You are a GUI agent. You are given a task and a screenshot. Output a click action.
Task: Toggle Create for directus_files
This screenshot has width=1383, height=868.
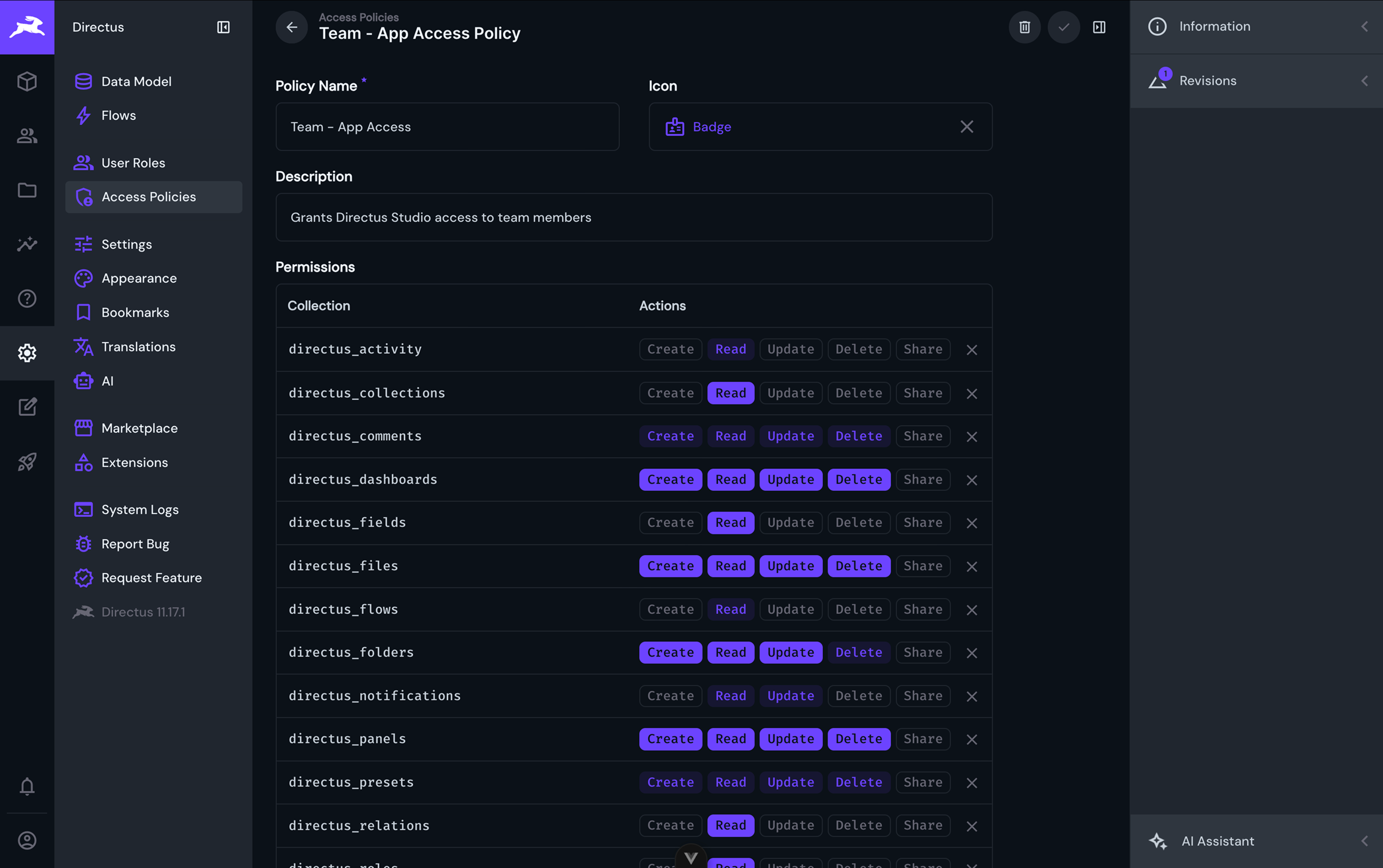pos(670,566)
